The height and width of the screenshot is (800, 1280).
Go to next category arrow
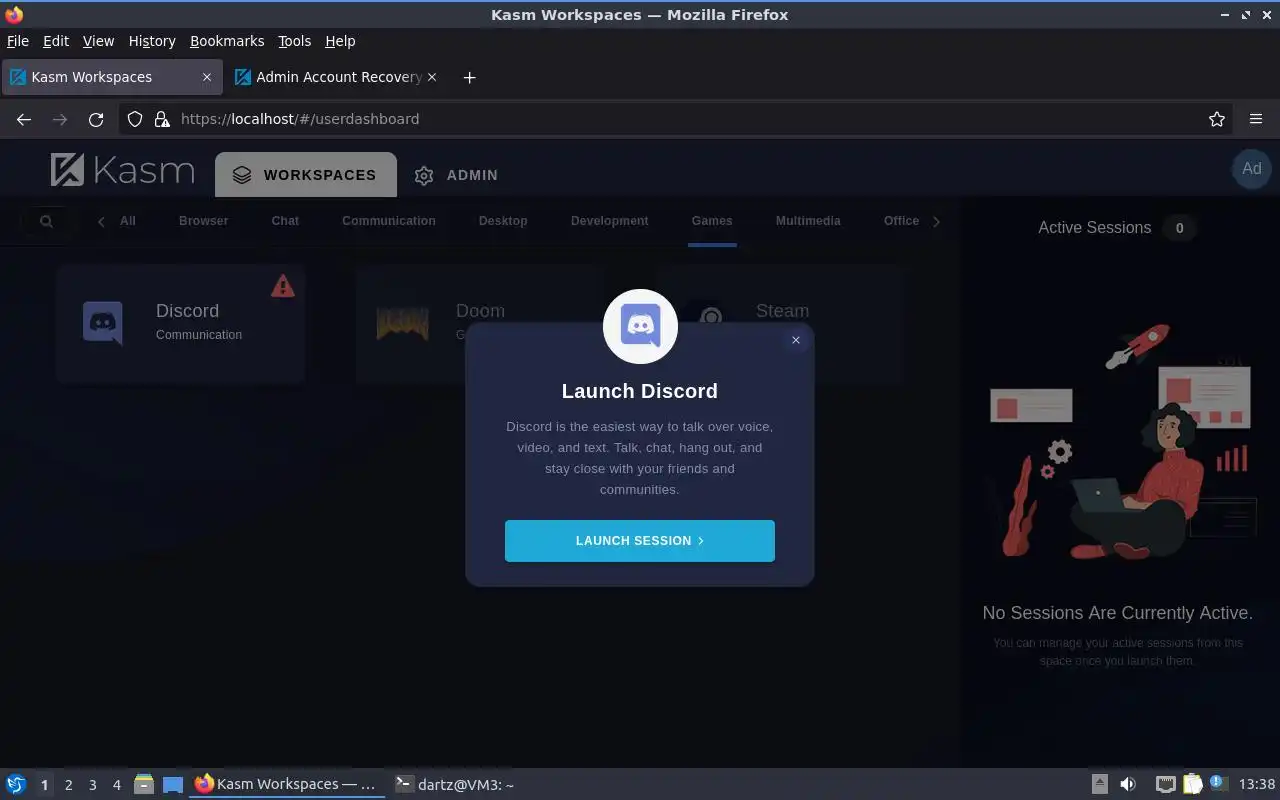point(936,221)
